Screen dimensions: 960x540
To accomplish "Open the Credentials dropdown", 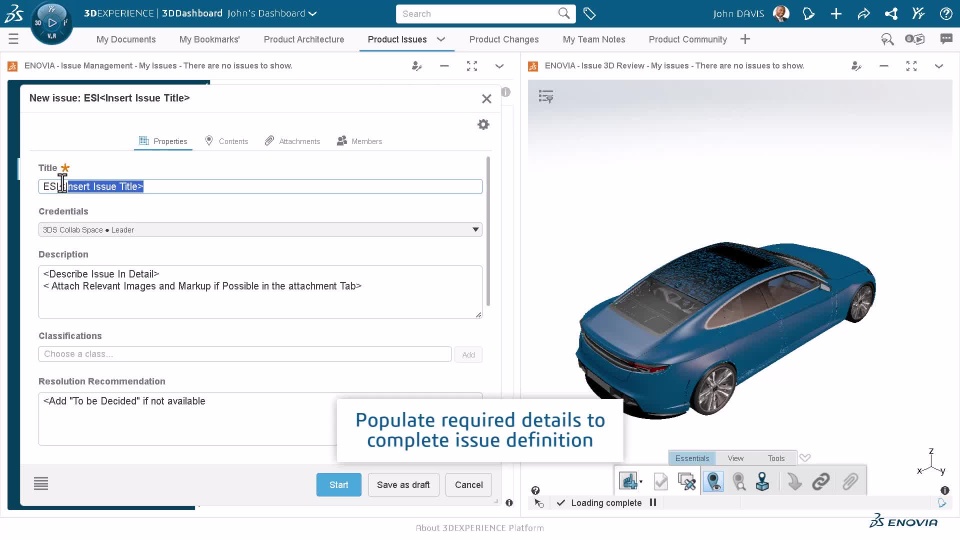I will (x=260, y=230).
